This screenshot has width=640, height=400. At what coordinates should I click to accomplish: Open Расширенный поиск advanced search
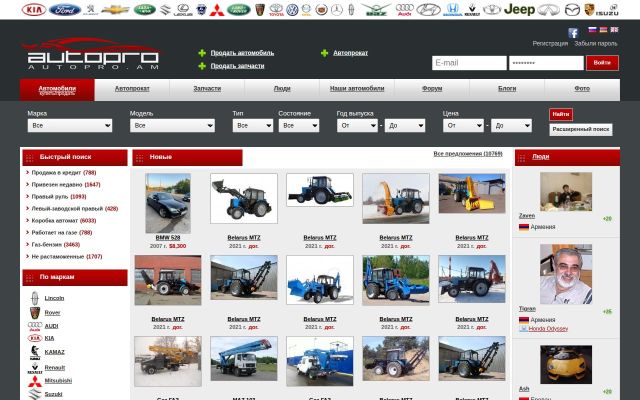[x=580, y=129]
